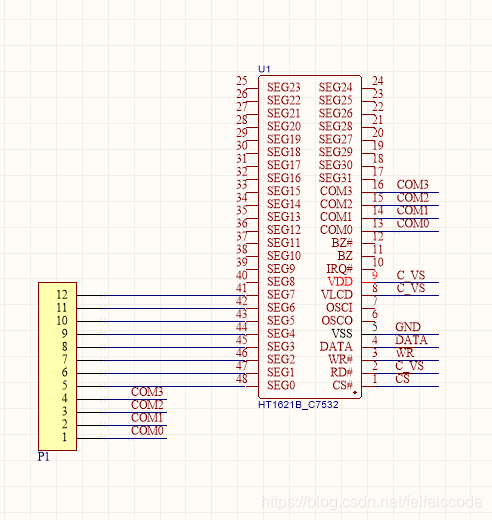
Task: Select the IRQ# pin name
Action: click(x=339, y=269)
